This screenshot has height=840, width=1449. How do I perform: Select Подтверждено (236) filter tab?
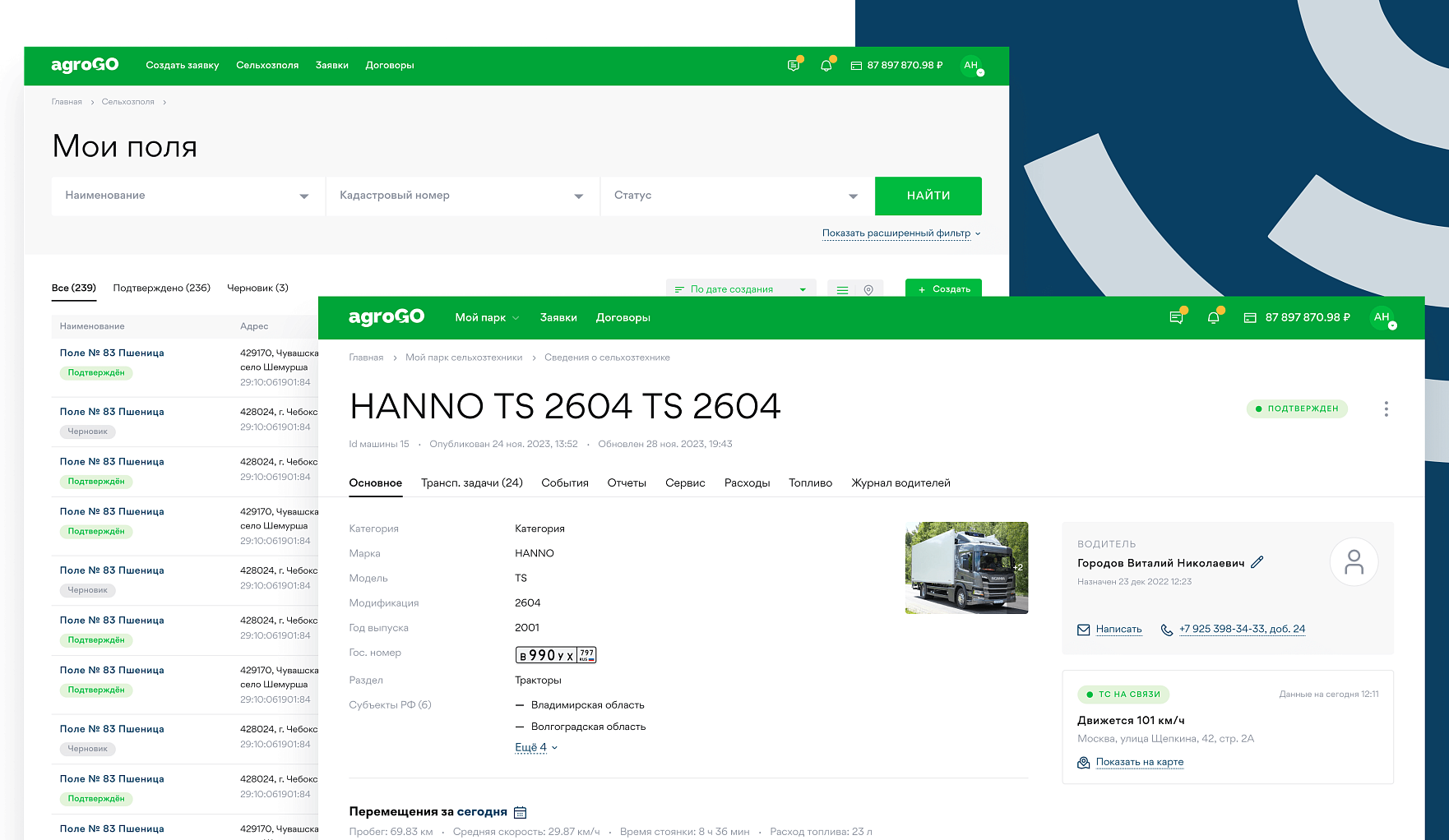tap(161, 288)
